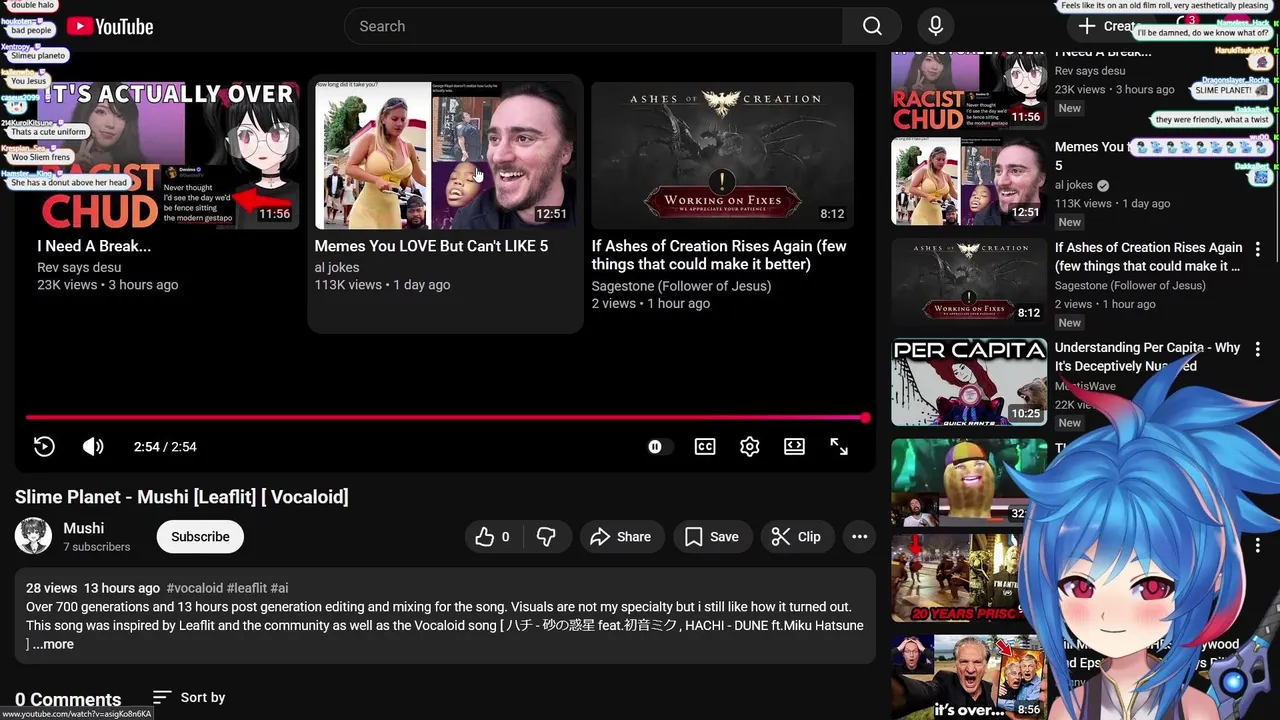
Task: Click the 0 Comments heading
Action: tap(68, 700)
